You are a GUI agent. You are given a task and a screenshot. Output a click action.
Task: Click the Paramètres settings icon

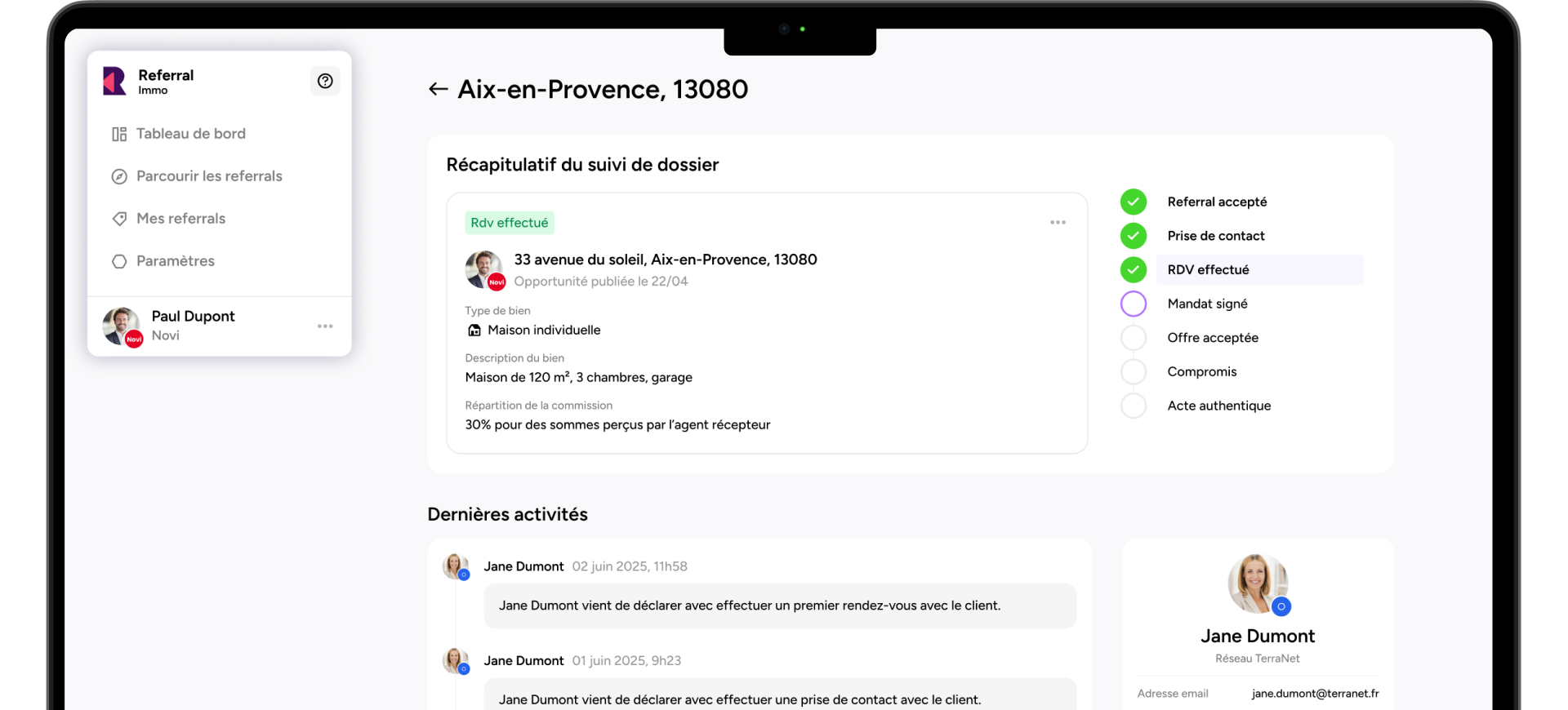coord(119,261)
